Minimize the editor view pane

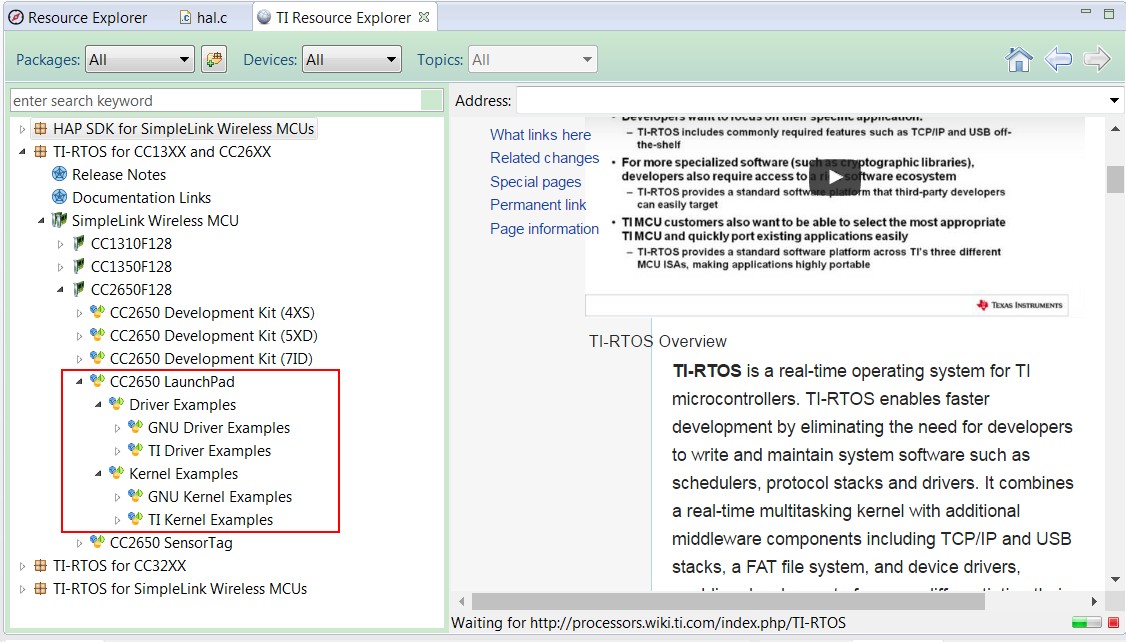coord(1086,12)
